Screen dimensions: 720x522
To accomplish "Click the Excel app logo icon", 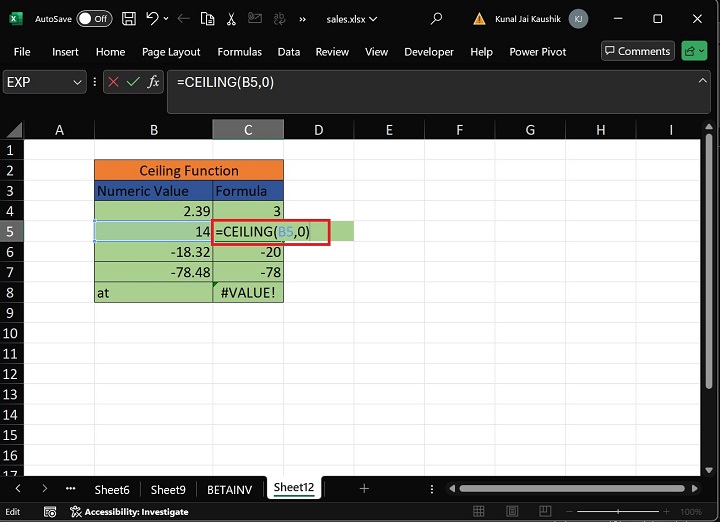I will click(x=16, y=19).
